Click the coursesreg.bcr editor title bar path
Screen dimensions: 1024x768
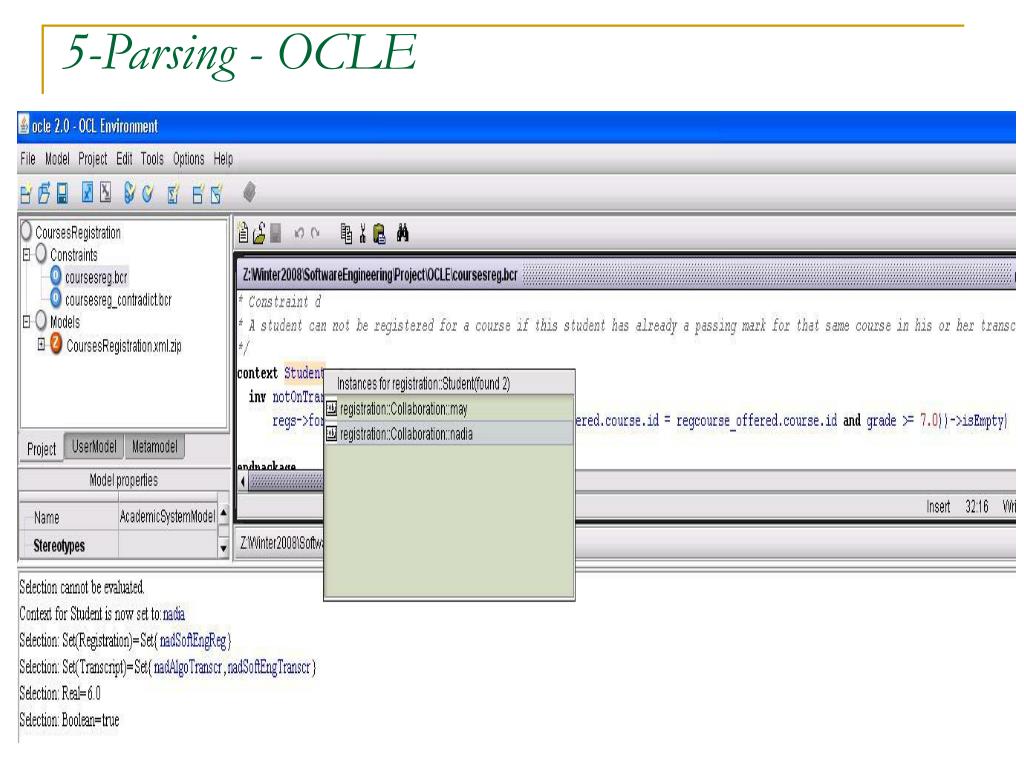click(380, 274)
